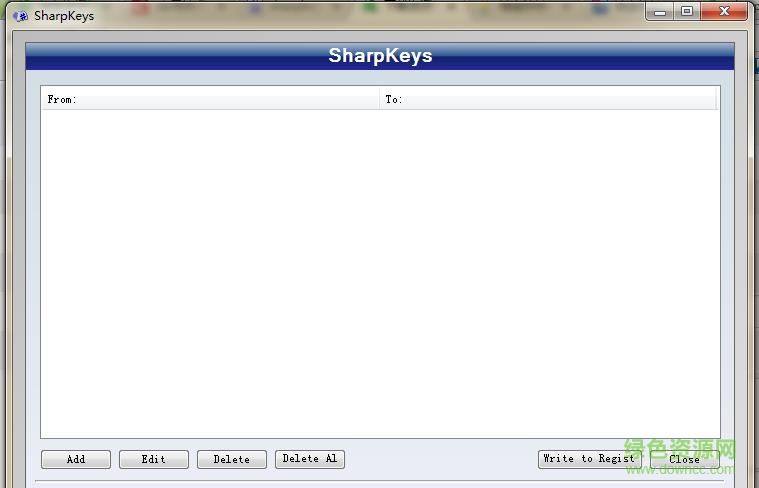Click inside the empty key mappings list
The height and width of the screenshot is (488, 759).
[x=380, y=274]
